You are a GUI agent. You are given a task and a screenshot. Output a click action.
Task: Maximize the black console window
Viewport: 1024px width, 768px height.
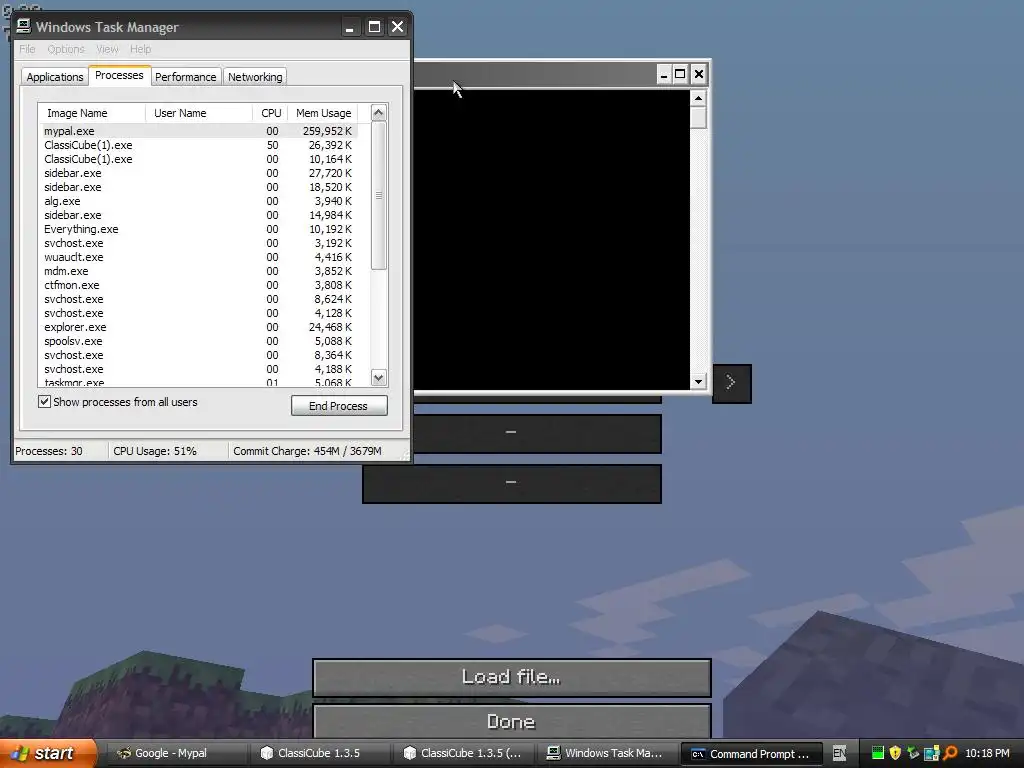click(680, 74)
